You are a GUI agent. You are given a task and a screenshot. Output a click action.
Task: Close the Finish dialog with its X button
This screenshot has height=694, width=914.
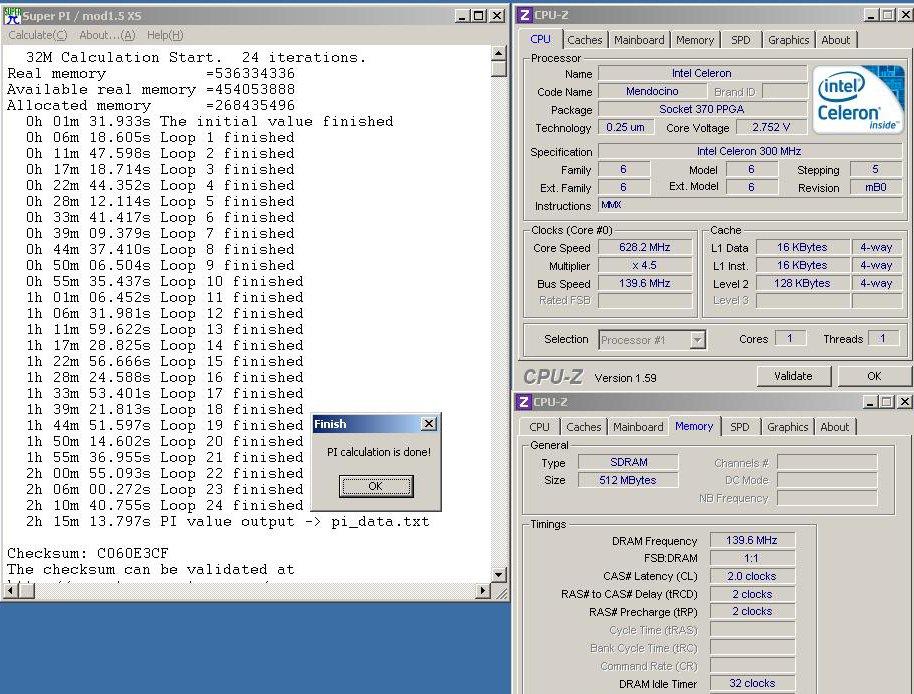click(x=428, y=424)
